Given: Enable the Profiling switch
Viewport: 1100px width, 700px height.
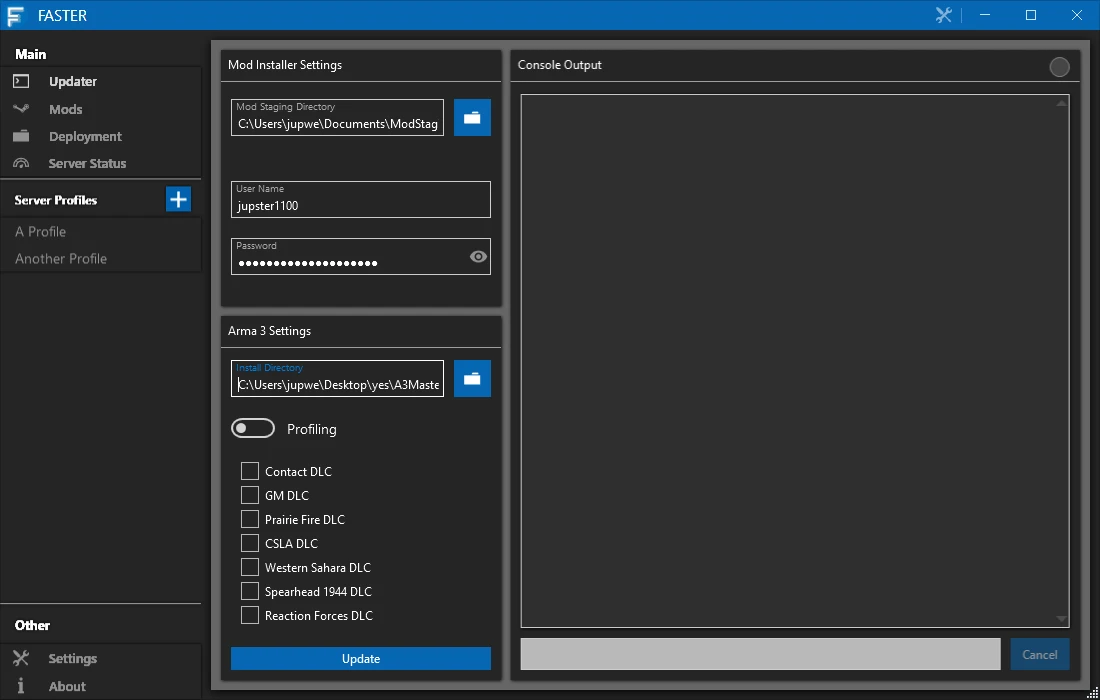Looking at the screenshot, I should point(253,428).
